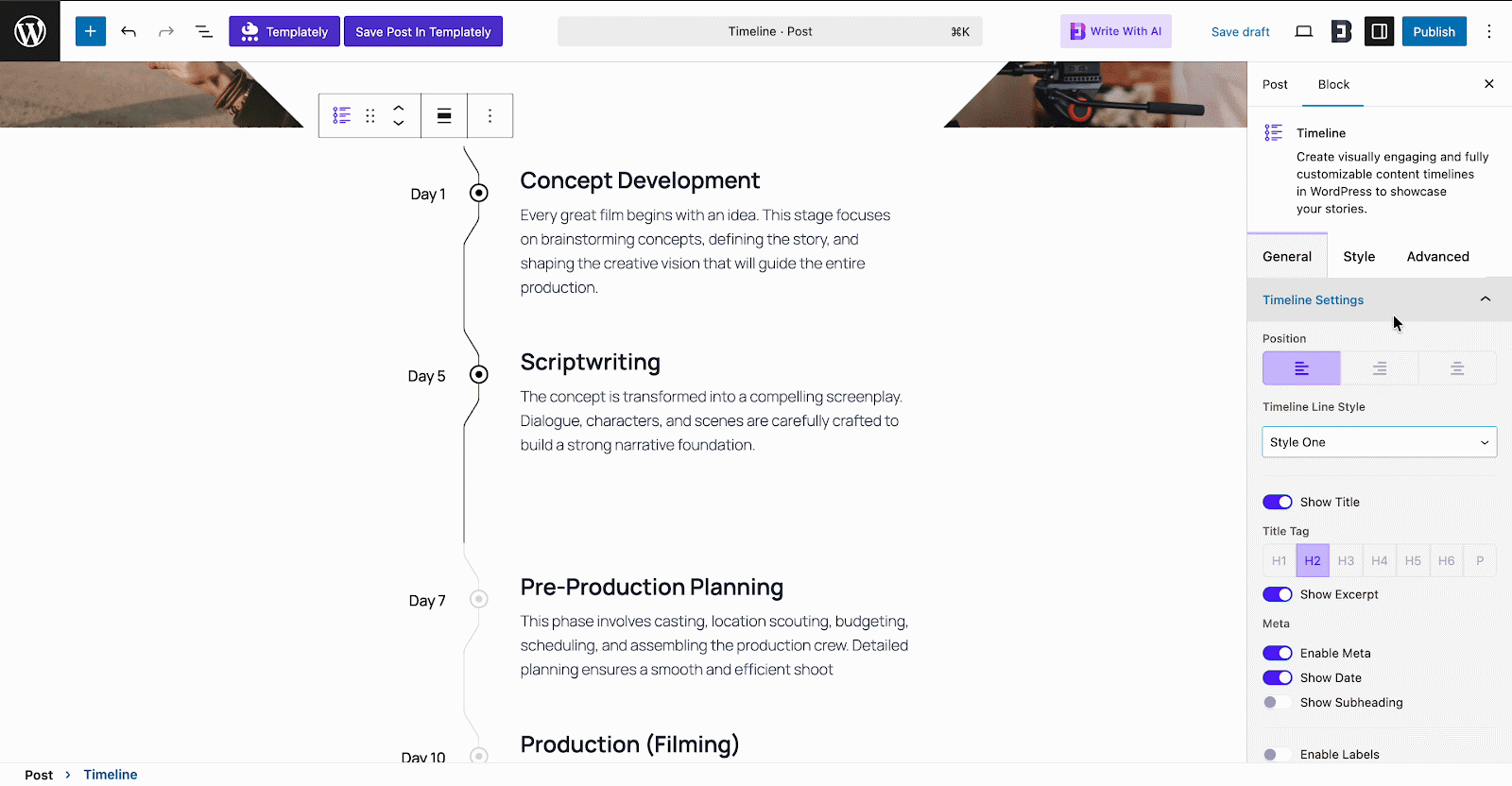1512x786 pixels.
Task: Open the editor preview icon
Action: [x=1303, y=30]
